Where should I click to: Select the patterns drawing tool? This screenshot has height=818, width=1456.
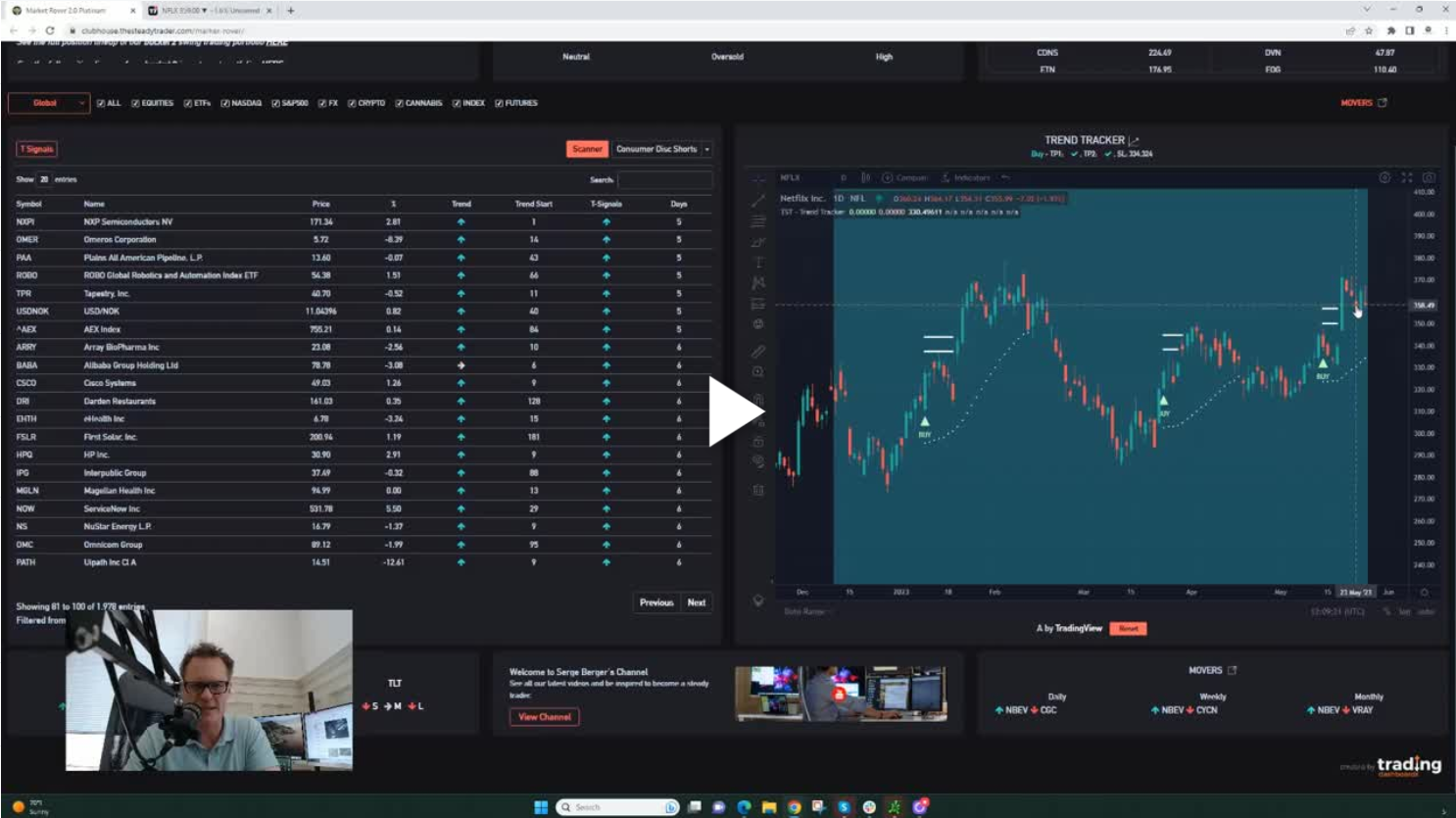pos(758,282)
